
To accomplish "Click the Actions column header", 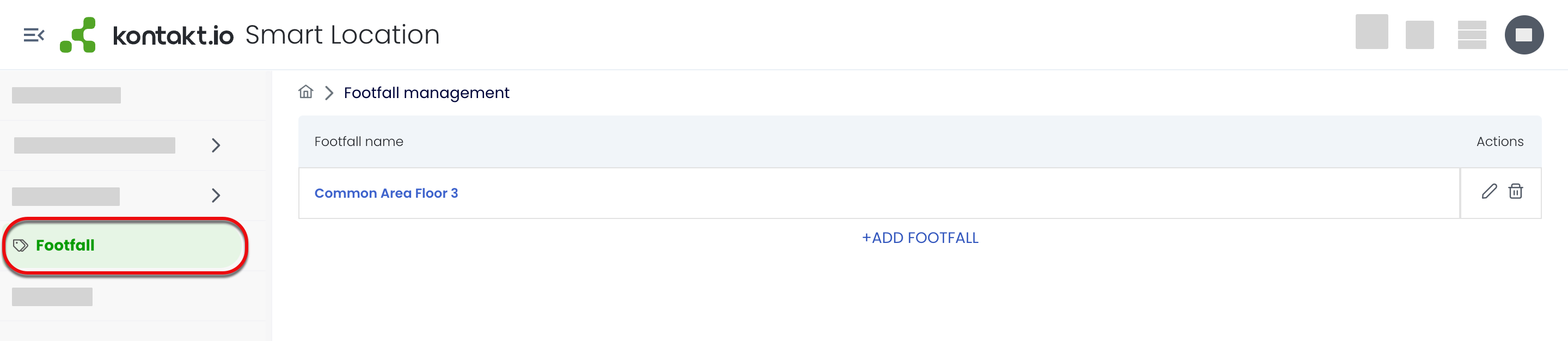I will pyautogui.click(x=1499, y=142).
